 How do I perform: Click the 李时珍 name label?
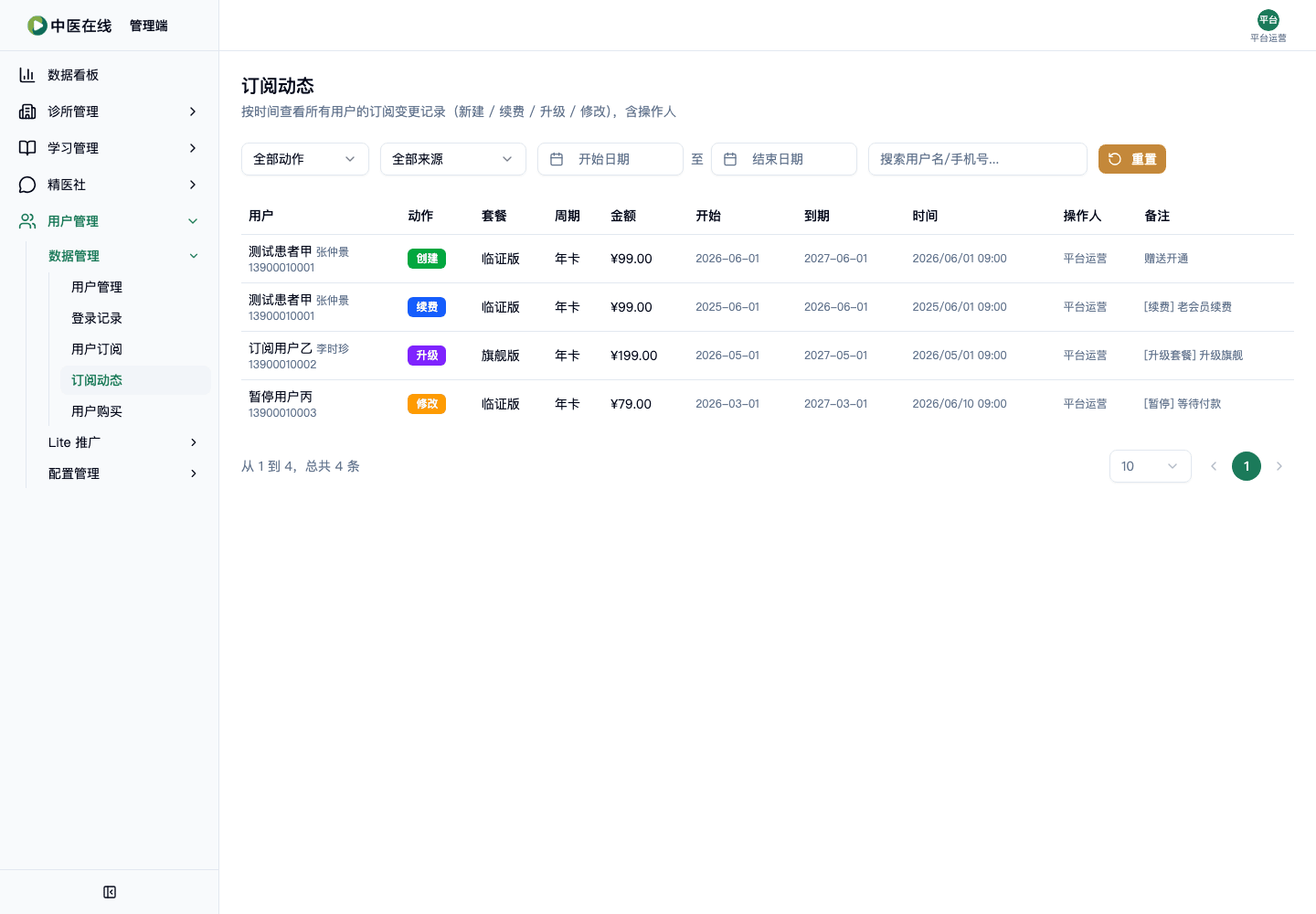pos(333,349)
